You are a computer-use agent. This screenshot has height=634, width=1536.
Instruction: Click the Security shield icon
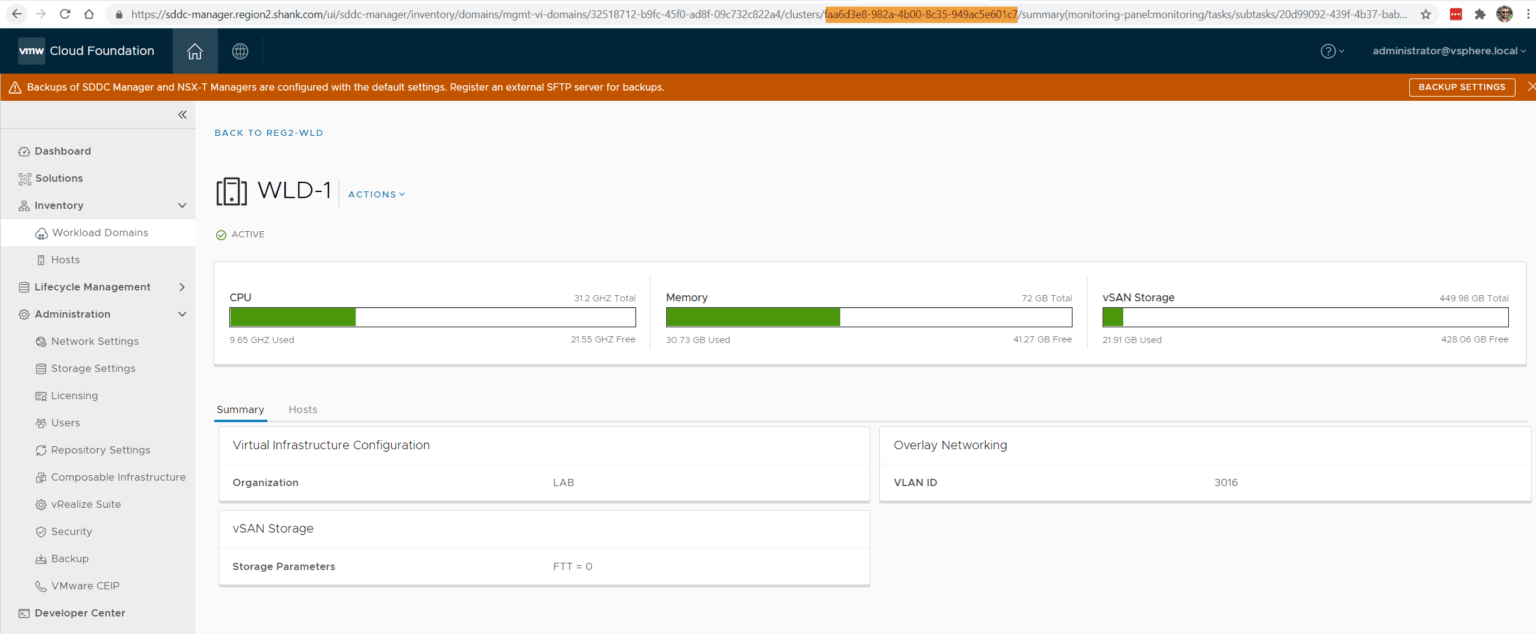point(41,531)
